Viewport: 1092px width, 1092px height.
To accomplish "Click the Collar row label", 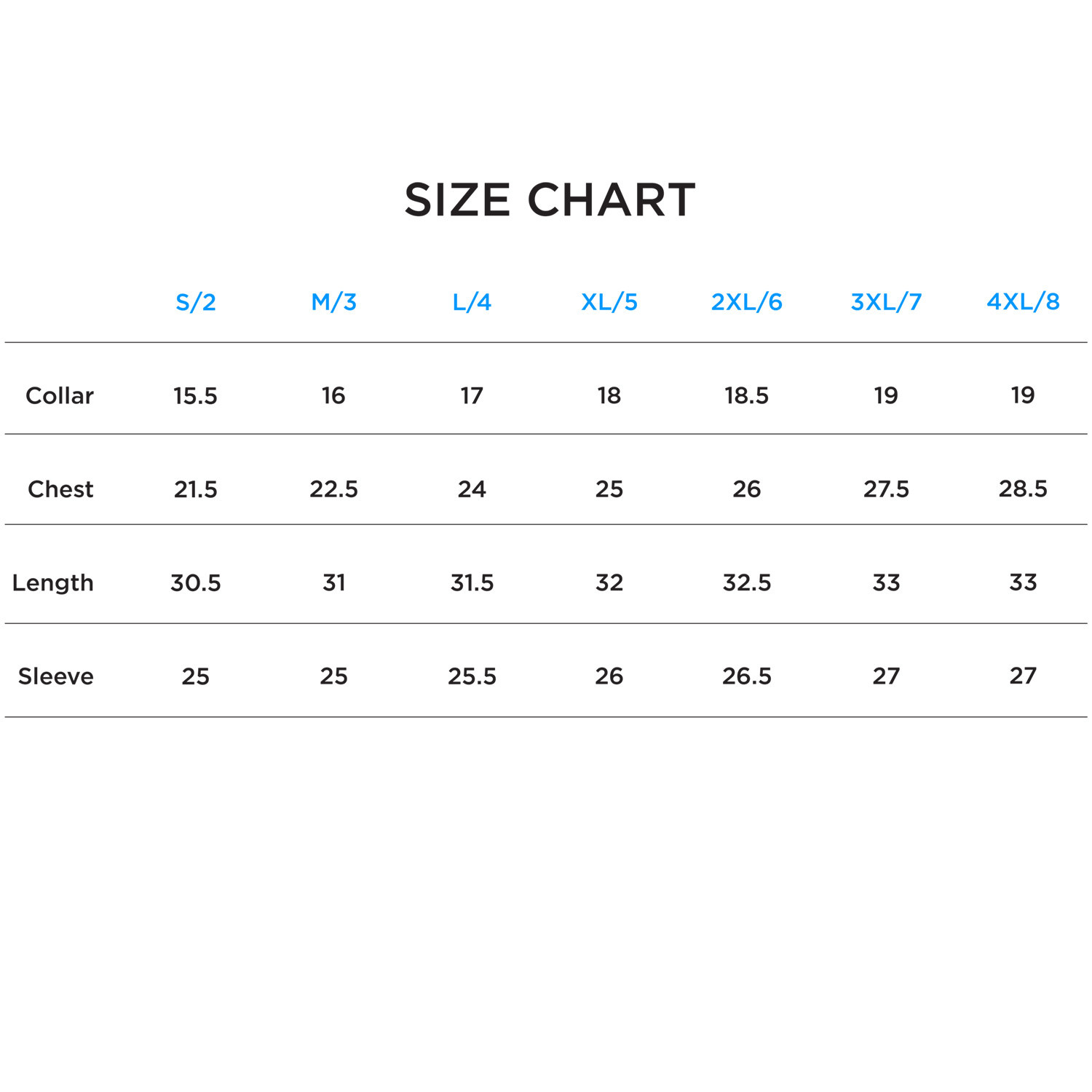I will (60, 395).
